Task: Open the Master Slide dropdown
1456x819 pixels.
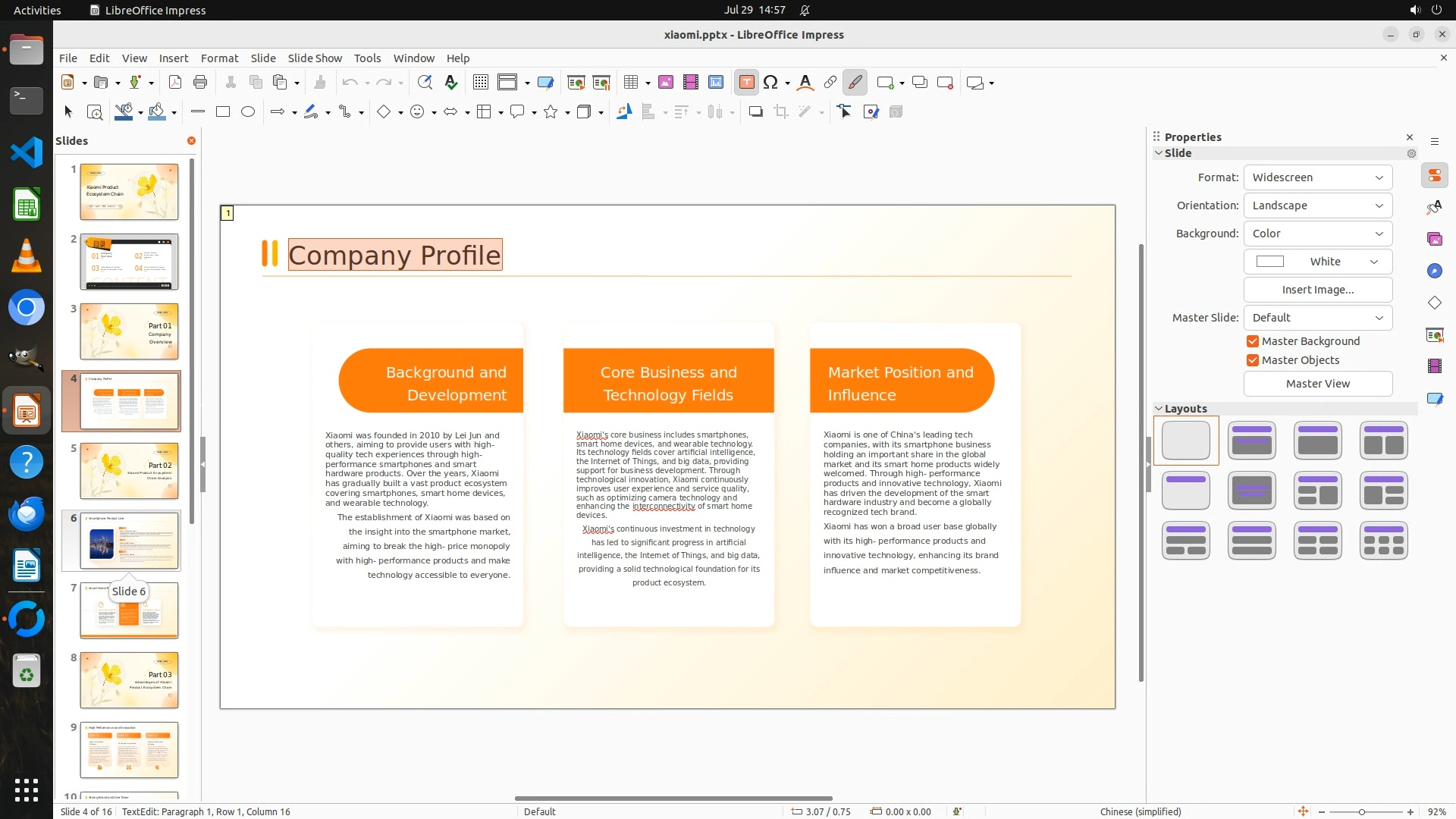Action: point(1317,318)
